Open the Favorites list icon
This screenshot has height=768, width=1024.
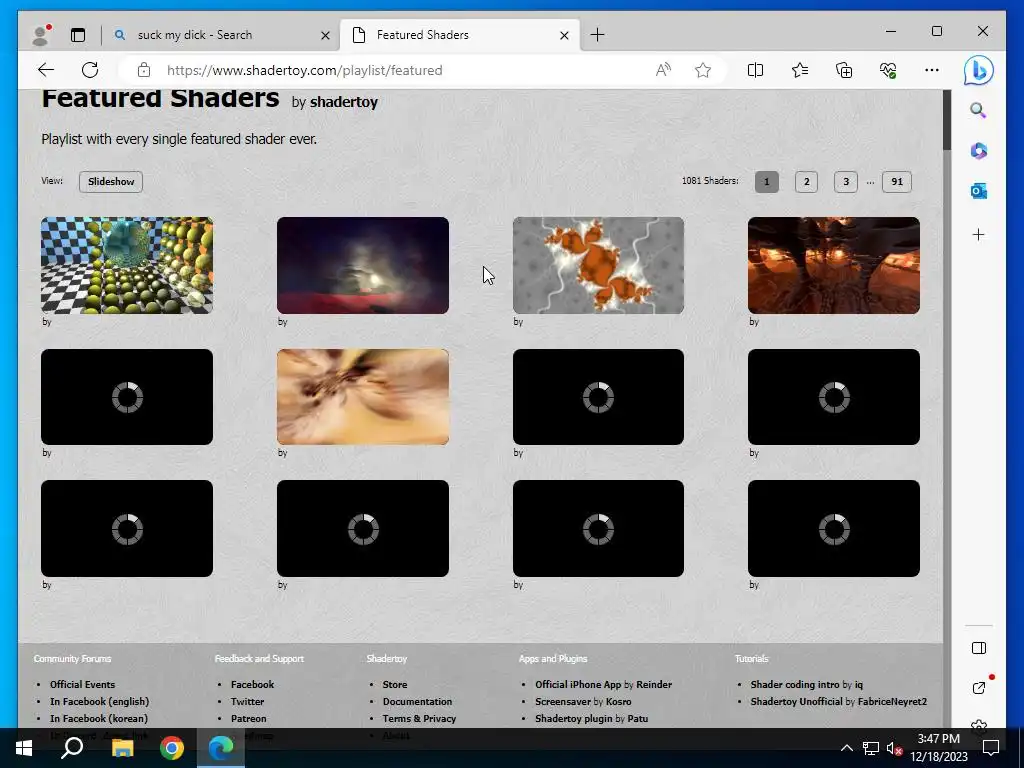[799, 70]
